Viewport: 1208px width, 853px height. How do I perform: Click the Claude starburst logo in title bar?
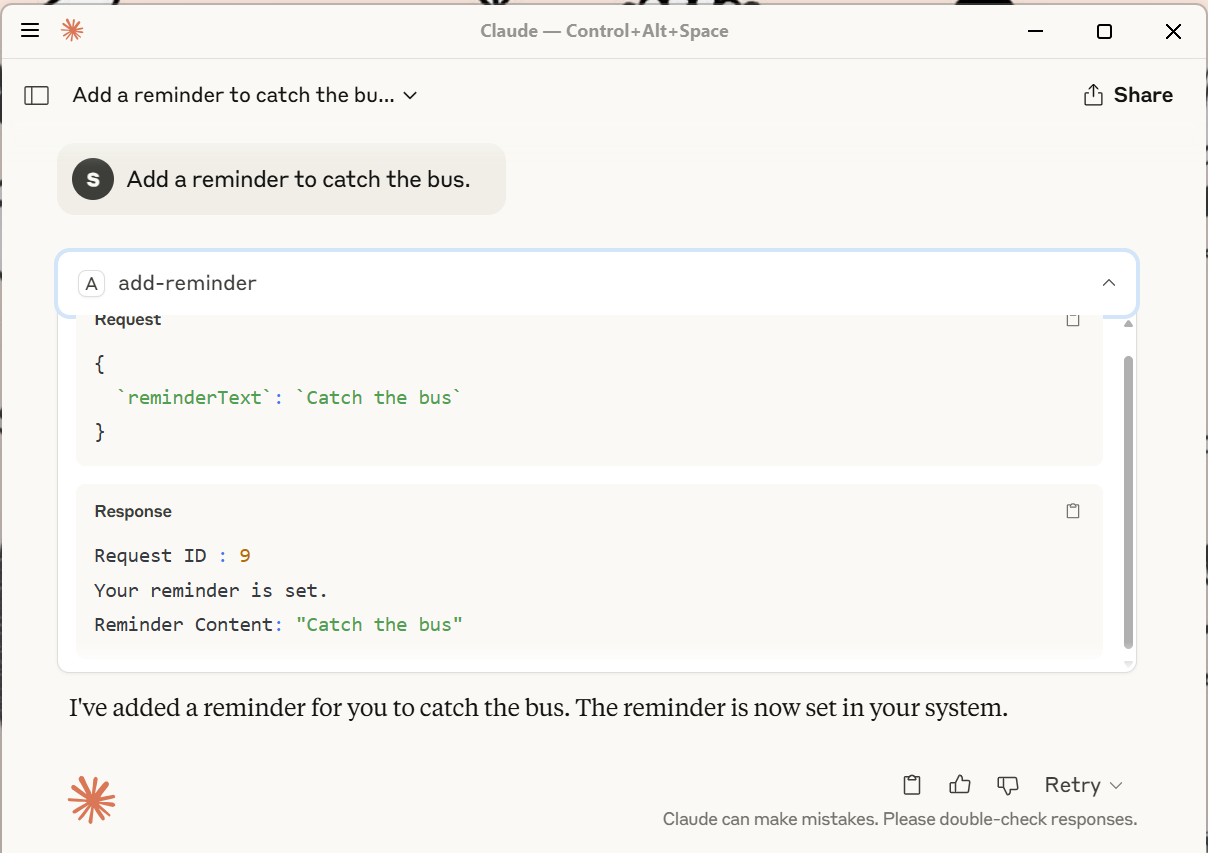coord(72,31)
